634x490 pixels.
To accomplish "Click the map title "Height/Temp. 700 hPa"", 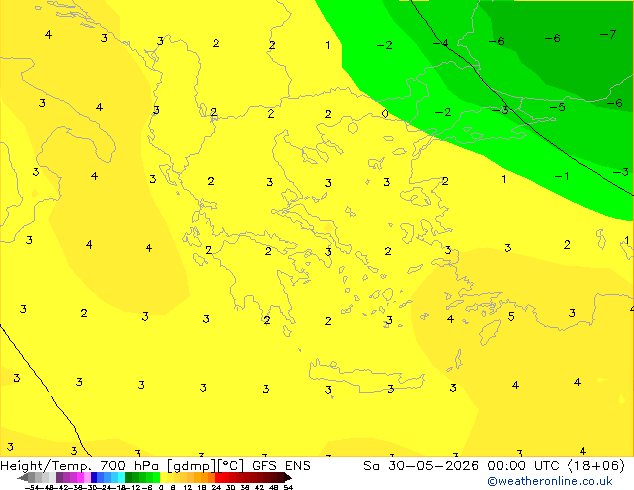I will point(79,466).
